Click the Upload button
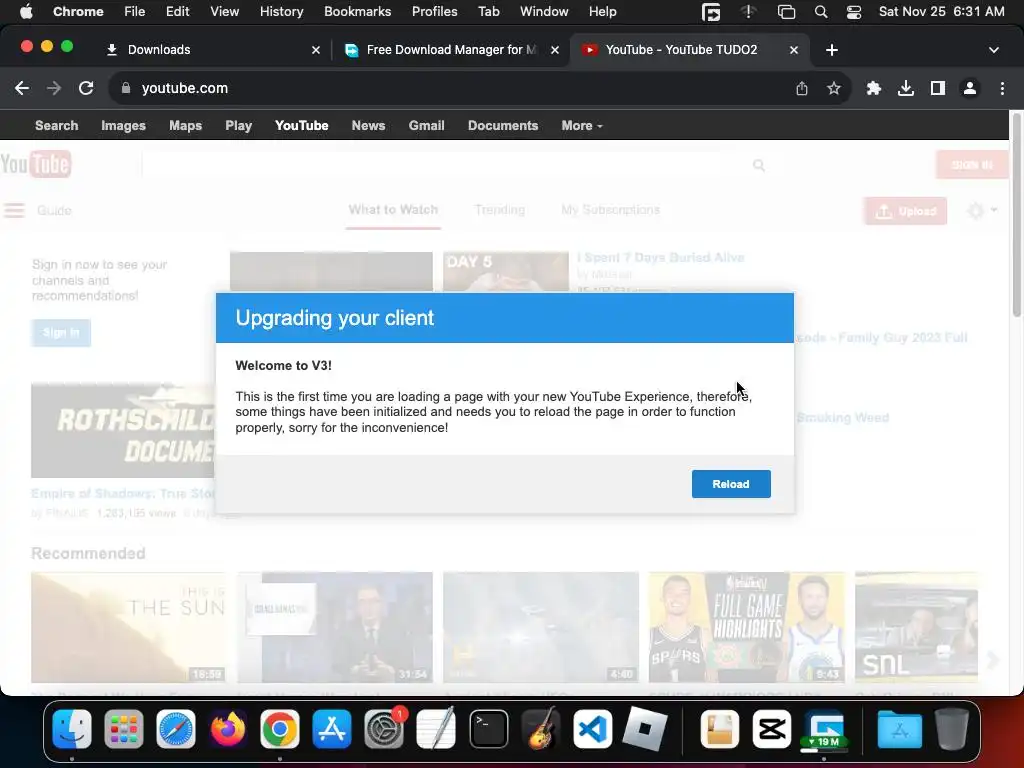 [906, 211]
